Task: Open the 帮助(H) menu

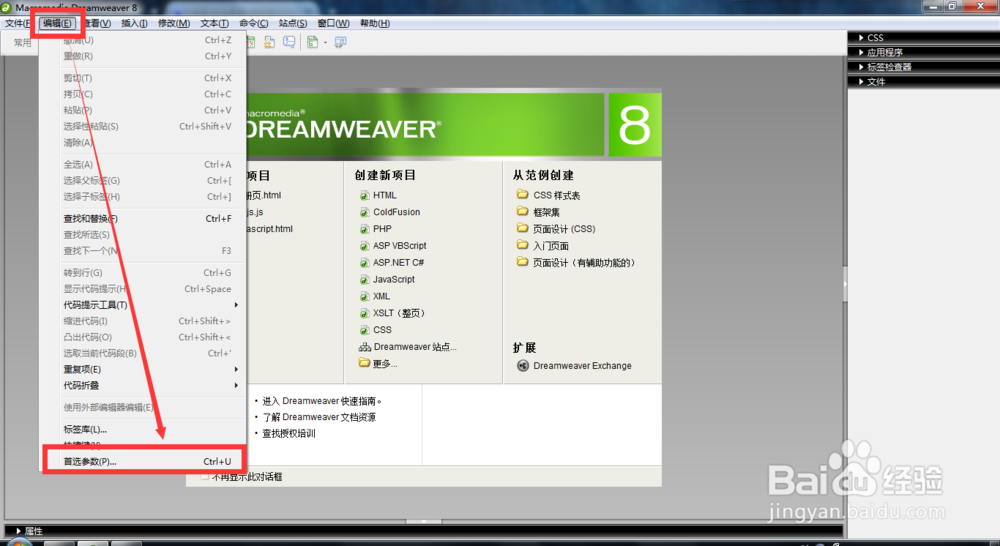Action: click(x=374, y=24)
